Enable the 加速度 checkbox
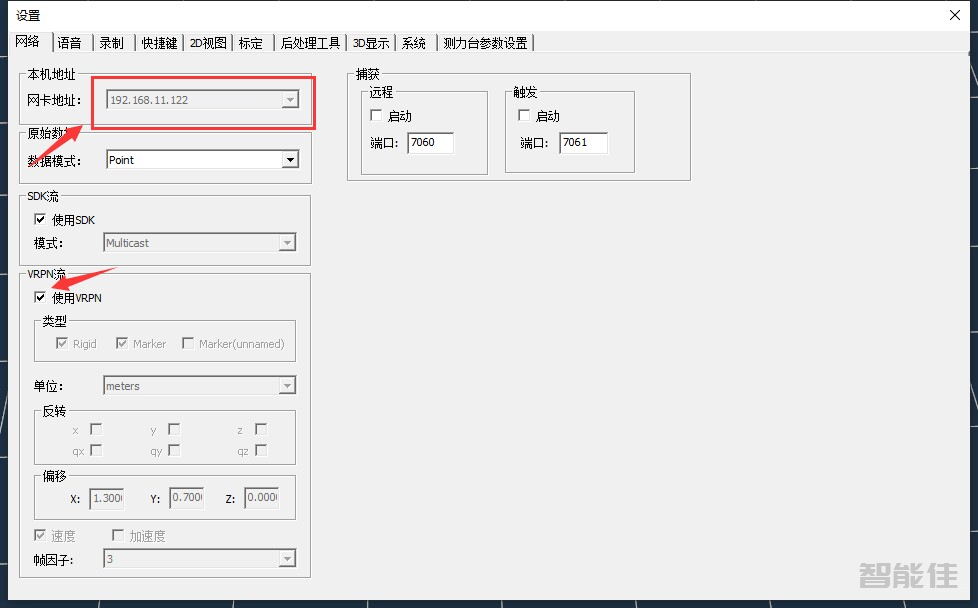 117,535
